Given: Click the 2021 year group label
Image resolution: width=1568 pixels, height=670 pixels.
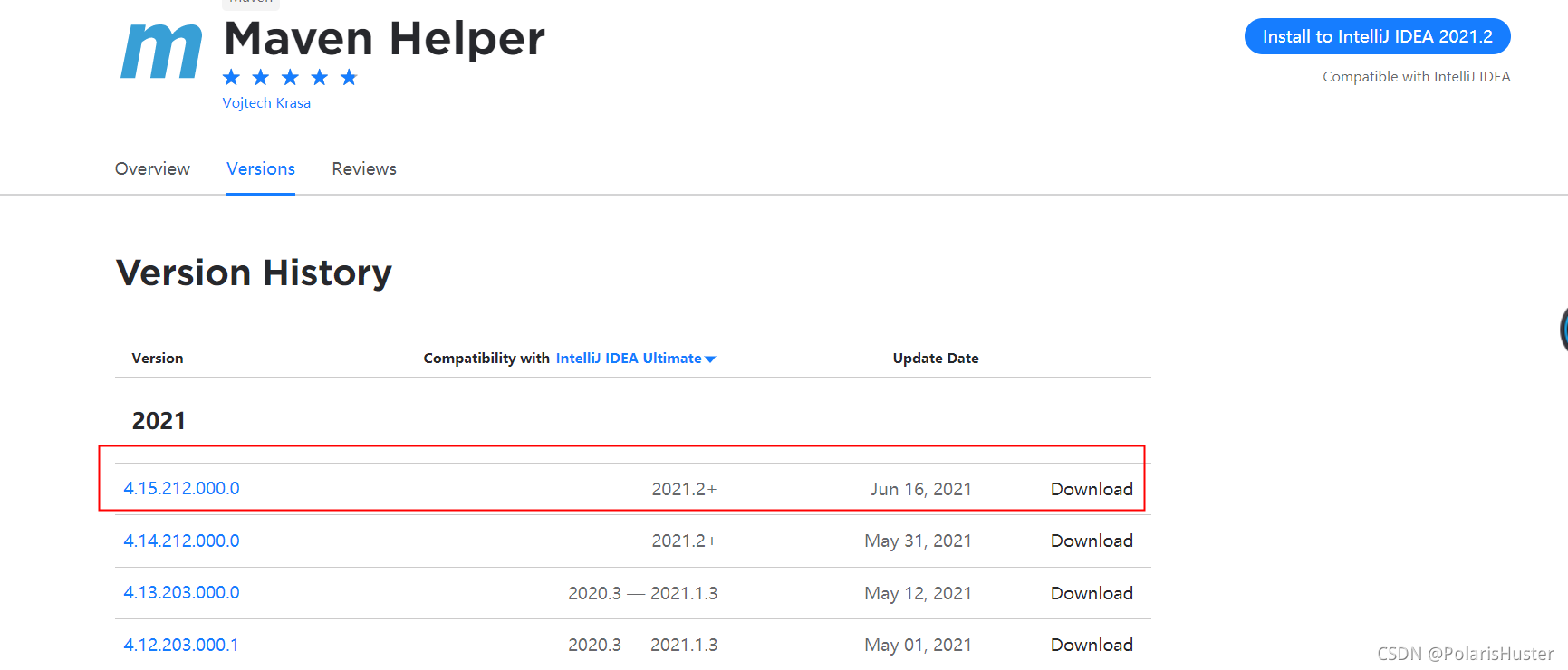Looking at the screenshot, I should [159, 421].
